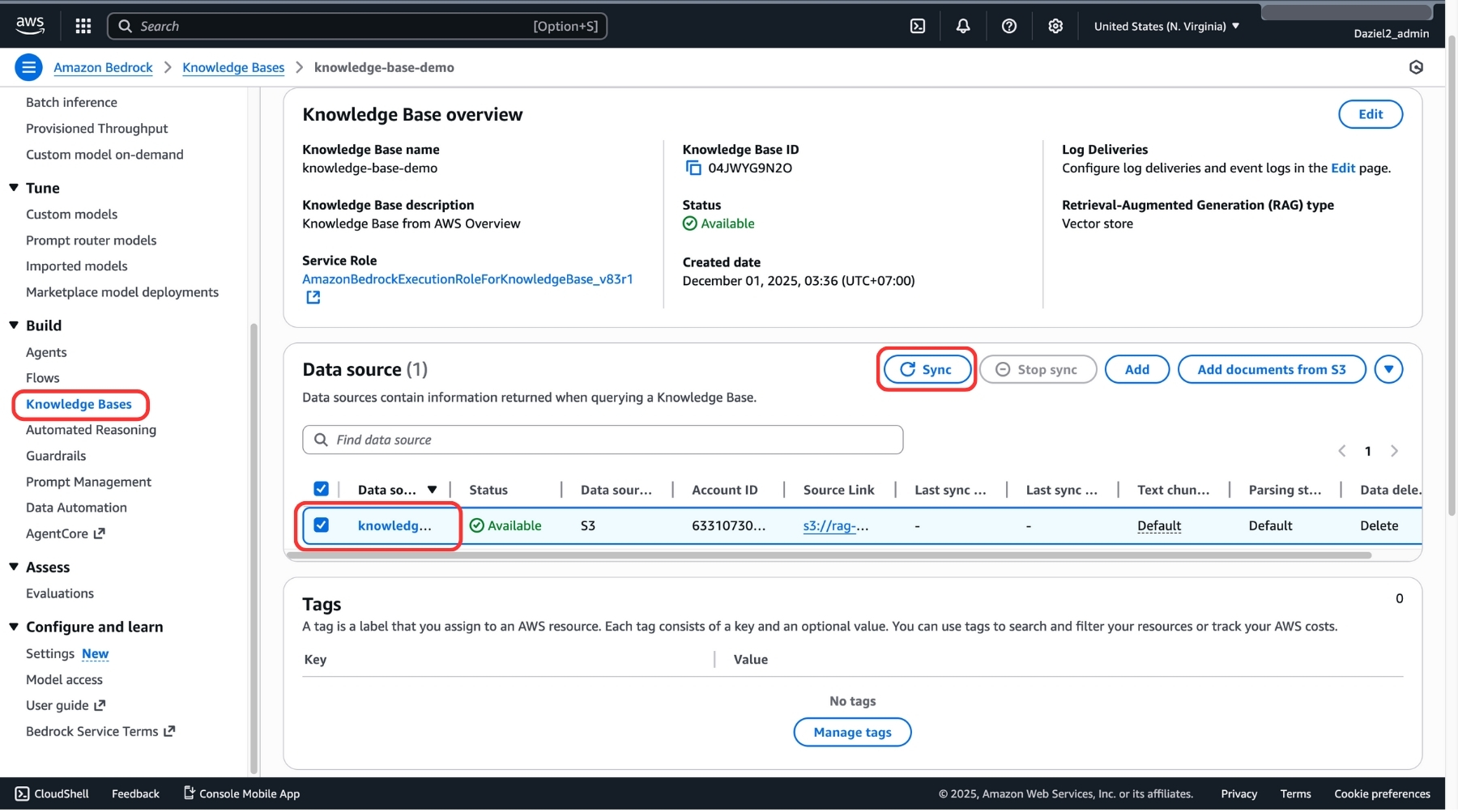The width and height of the screenshot is (1458, 812).
Task: Collapse the Build section in the sidebar
Action: click(x=12, y=325)
